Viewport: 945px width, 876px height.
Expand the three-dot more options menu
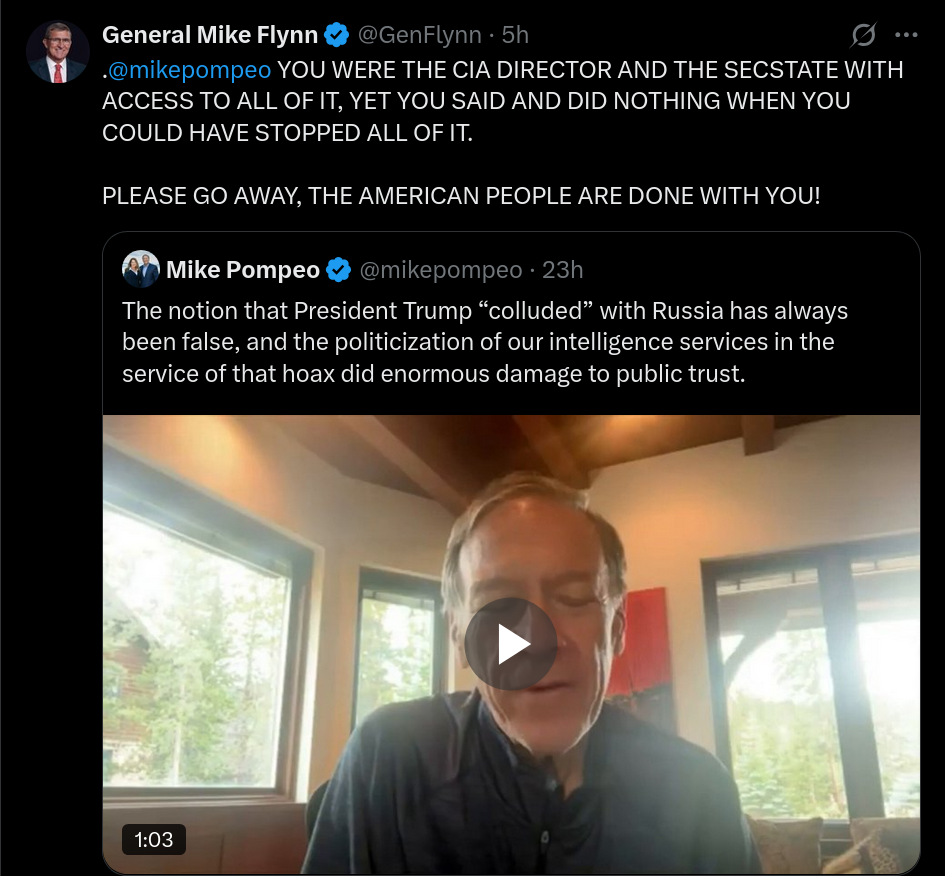coord(906,35)
